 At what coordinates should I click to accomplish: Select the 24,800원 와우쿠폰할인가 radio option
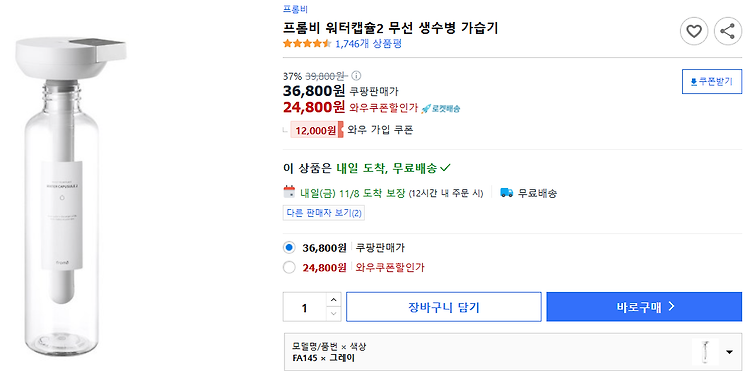click(289, 267)
